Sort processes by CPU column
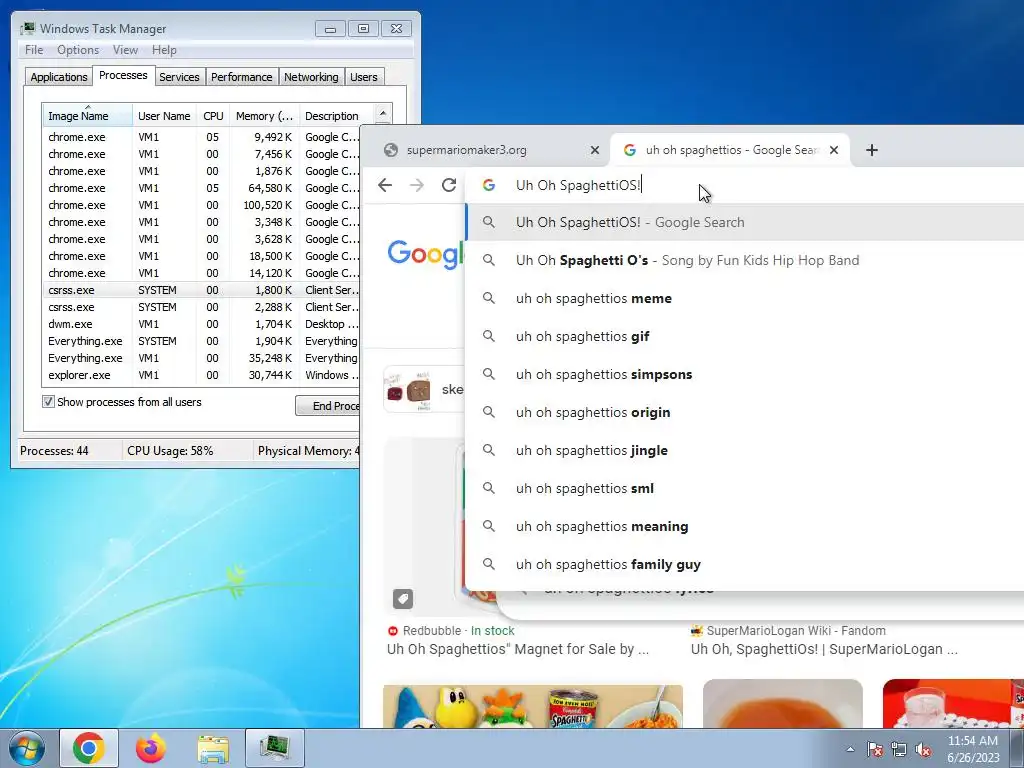1024x768 pixels. 213,116
